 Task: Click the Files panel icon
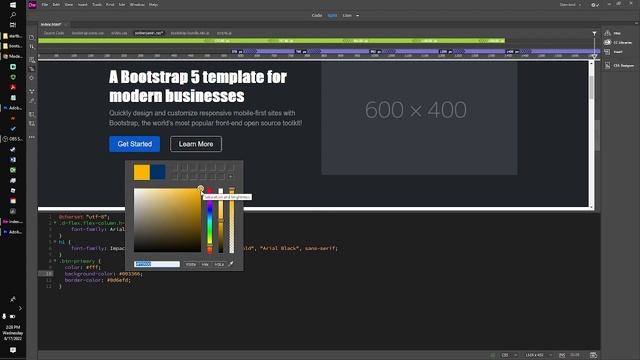click(x=607, y=33)
